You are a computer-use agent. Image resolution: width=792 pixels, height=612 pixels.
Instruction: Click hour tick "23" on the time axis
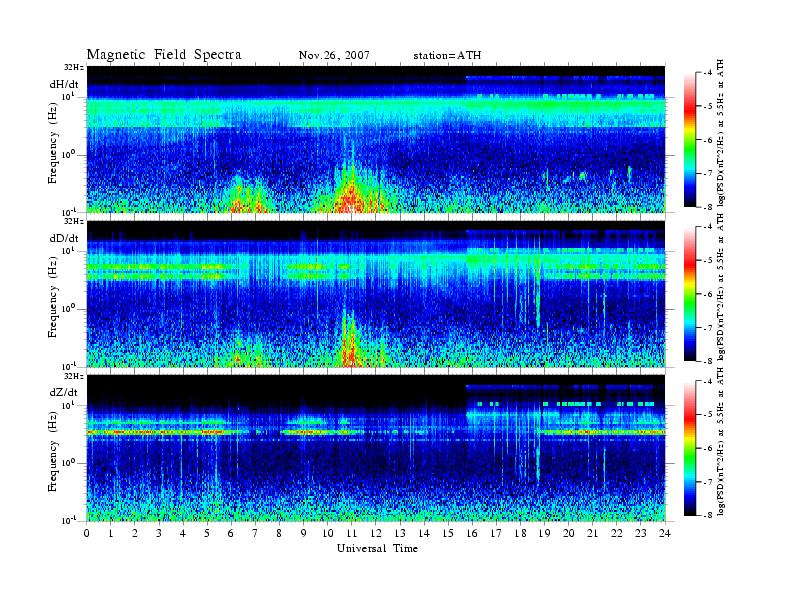(641, 534)
